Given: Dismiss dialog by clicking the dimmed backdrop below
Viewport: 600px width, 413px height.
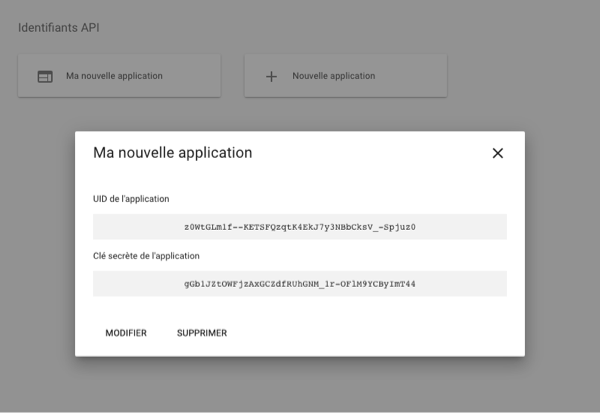Looking at the screenshot, I should tap(300, 385).
